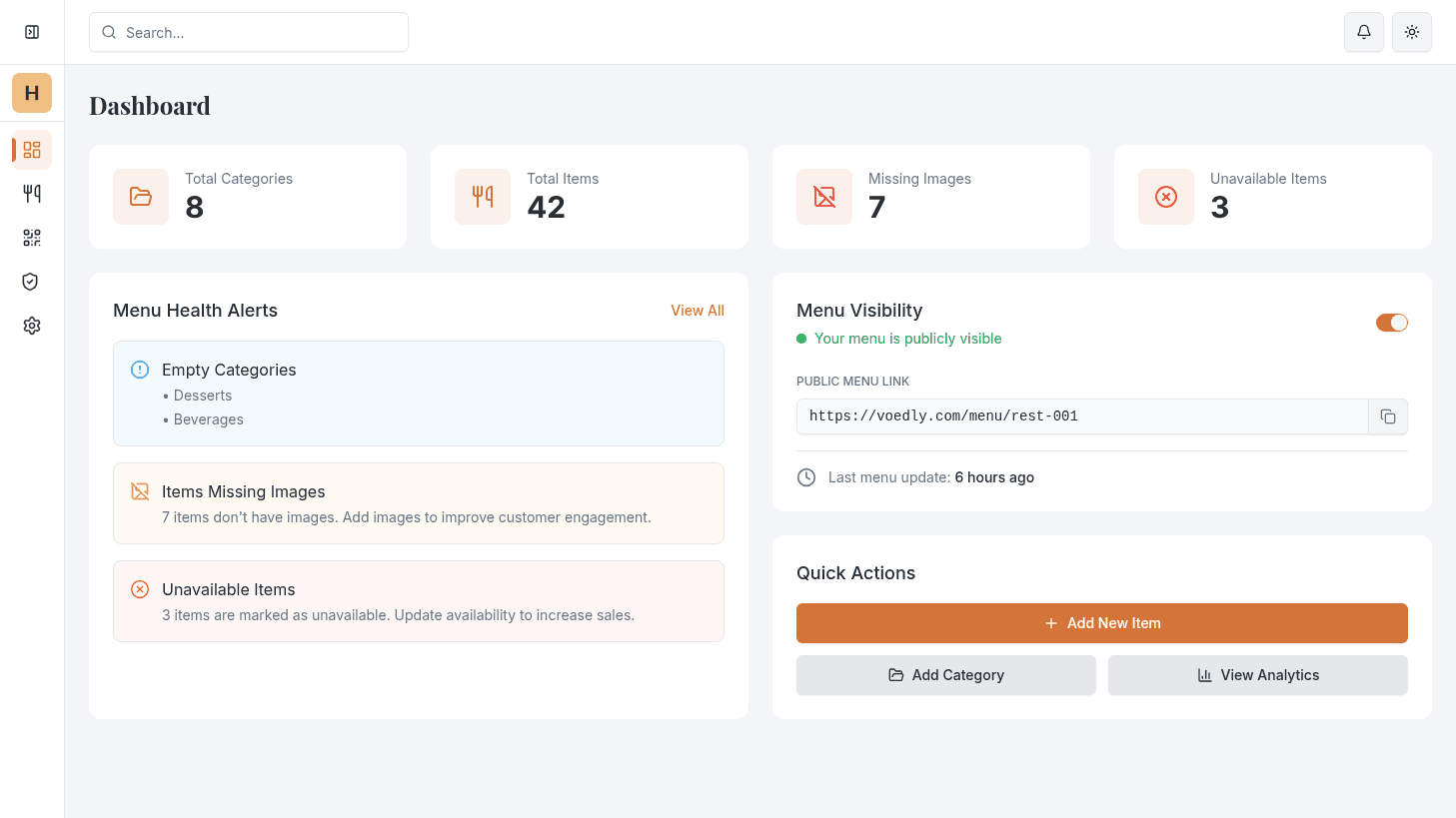Select the cutlery menu-management icon
The width and height of the screenshot is (1456, 818).
[x=31, y=193]
